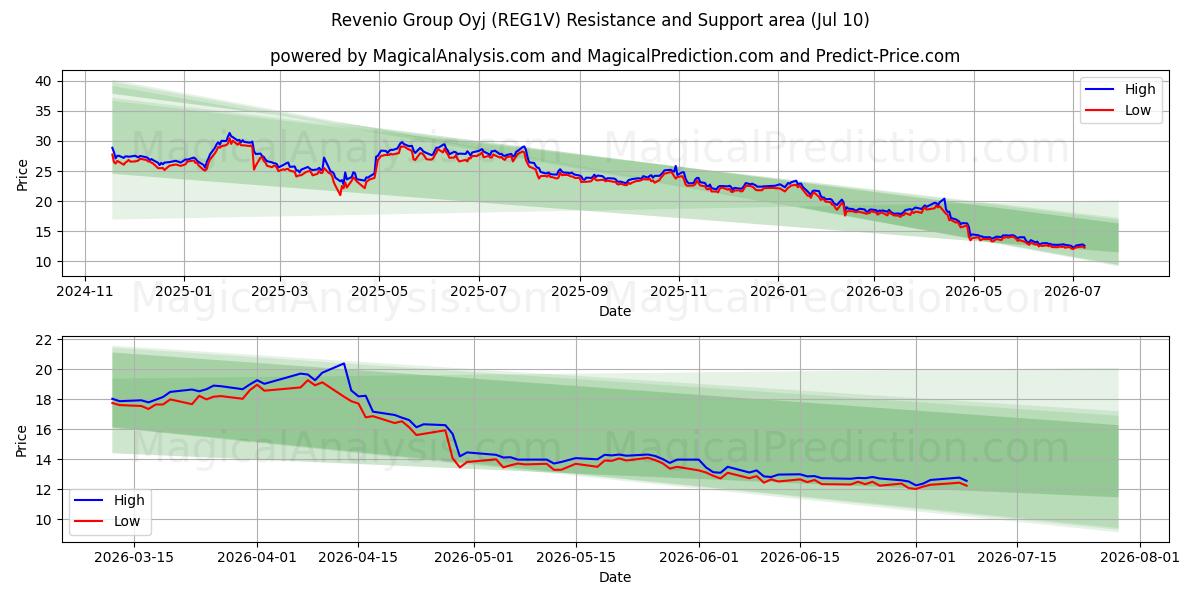The width and height of the screenshot is (1200, 600).
Task: Click 'High' label in bottom chart legend
Action: tap(129, 500)
